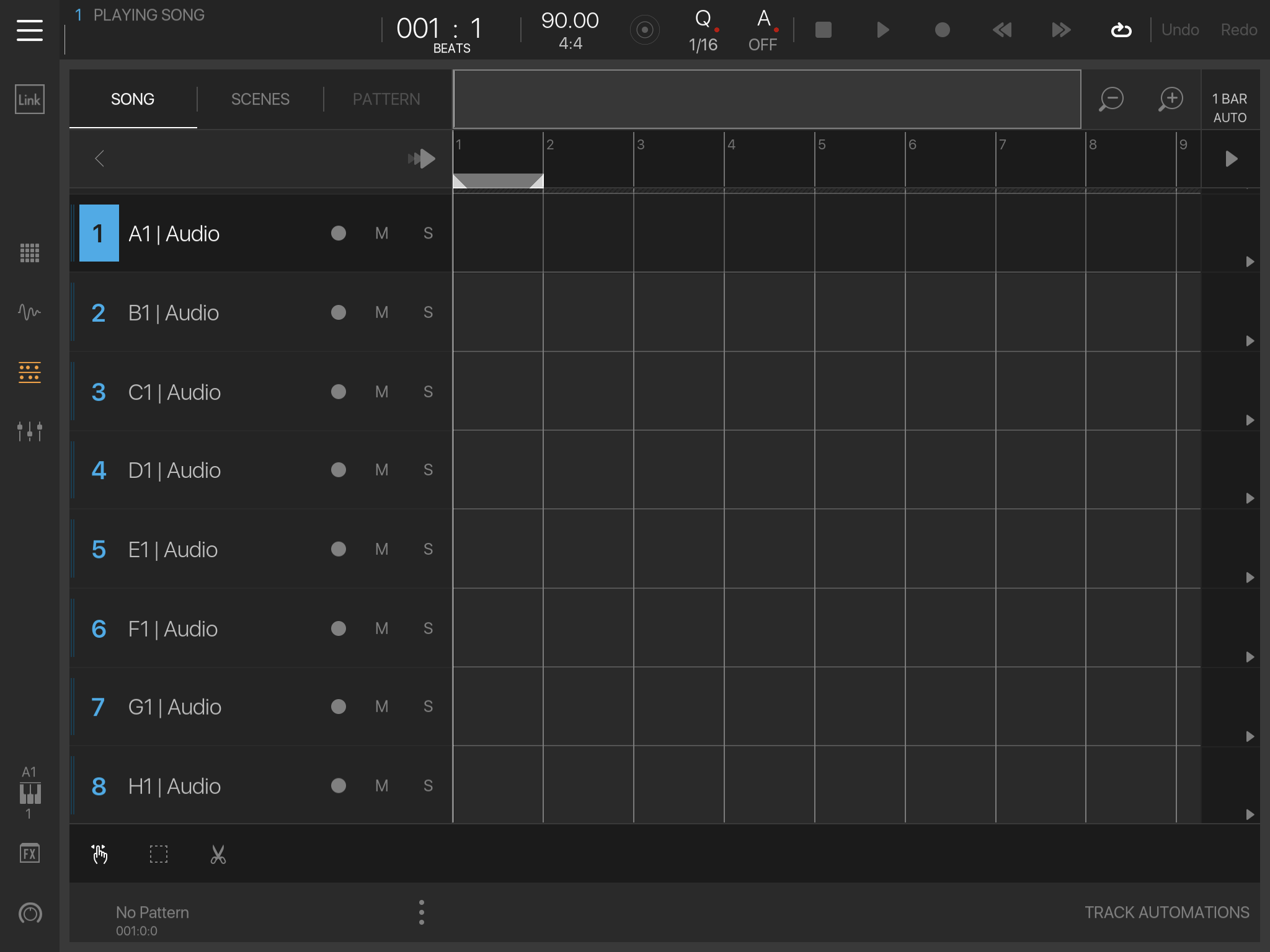The width and height of the screenshot is (1270, 952).
Task: Select the marquee selection tool
Action: tap(159, 854)
